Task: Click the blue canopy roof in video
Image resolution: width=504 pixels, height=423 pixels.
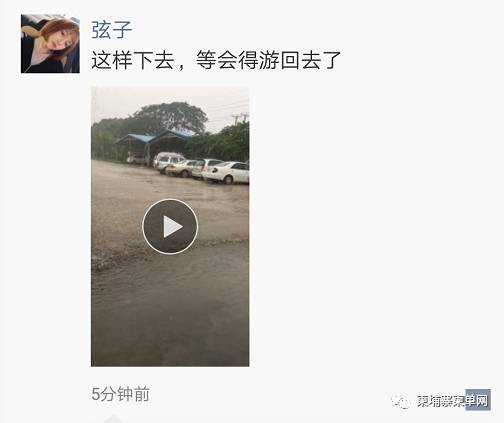Action: pyautogui.click(x=155, y=137)
